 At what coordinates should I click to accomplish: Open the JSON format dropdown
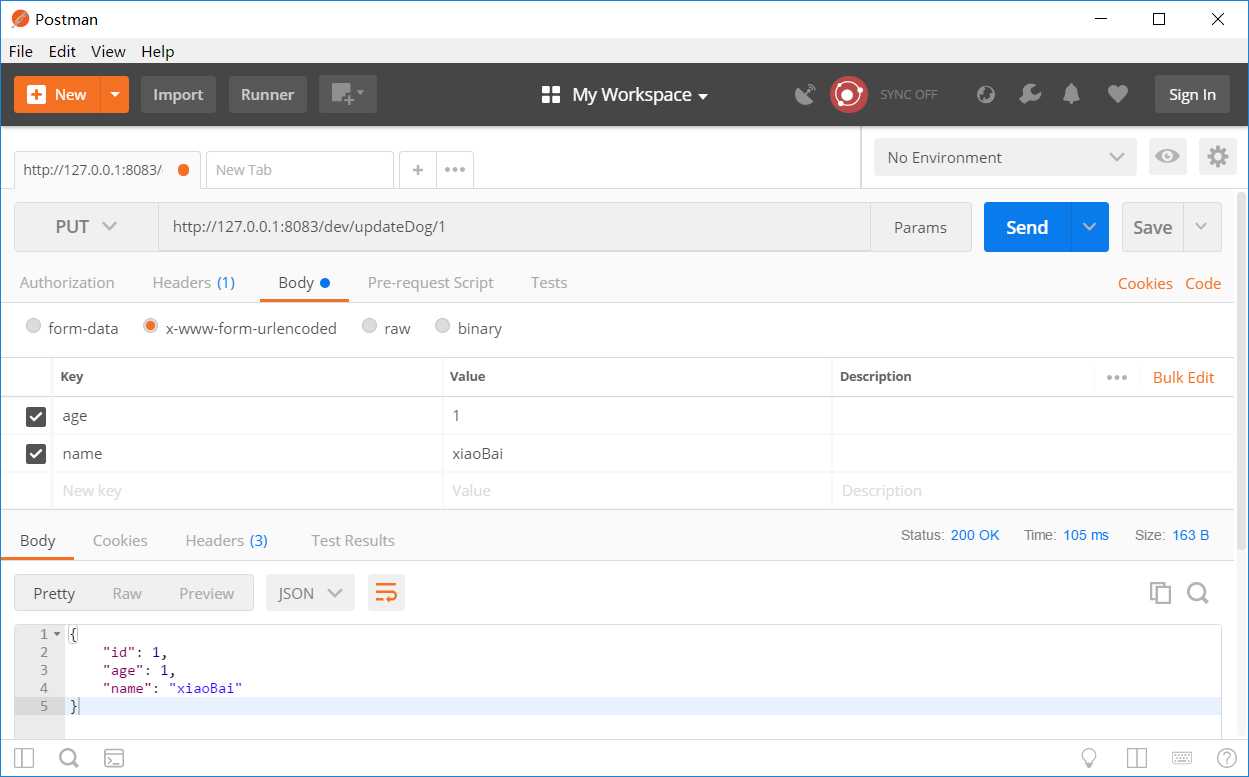point(310,593)
